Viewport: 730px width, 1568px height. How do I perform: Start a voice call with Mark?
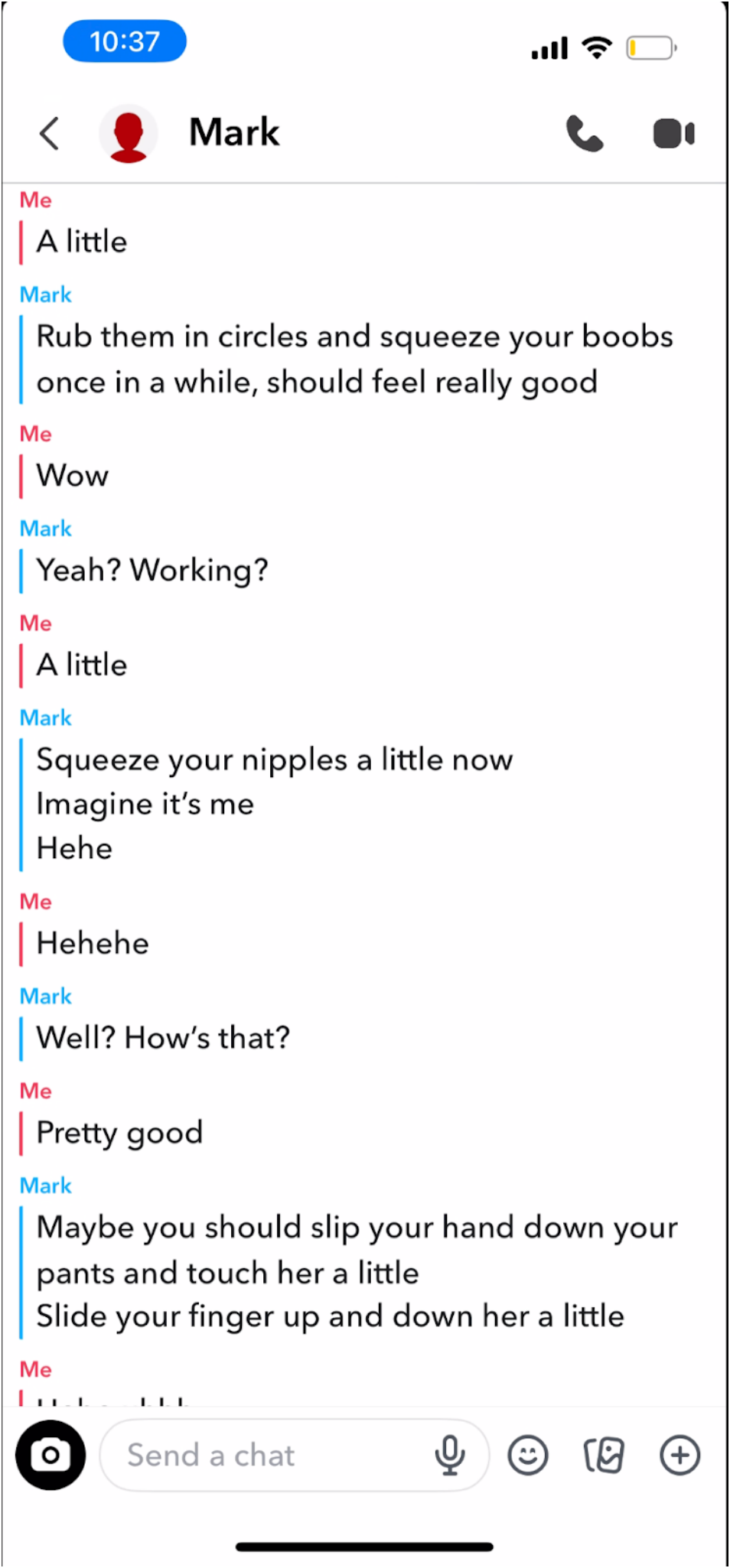click(585, 134)
